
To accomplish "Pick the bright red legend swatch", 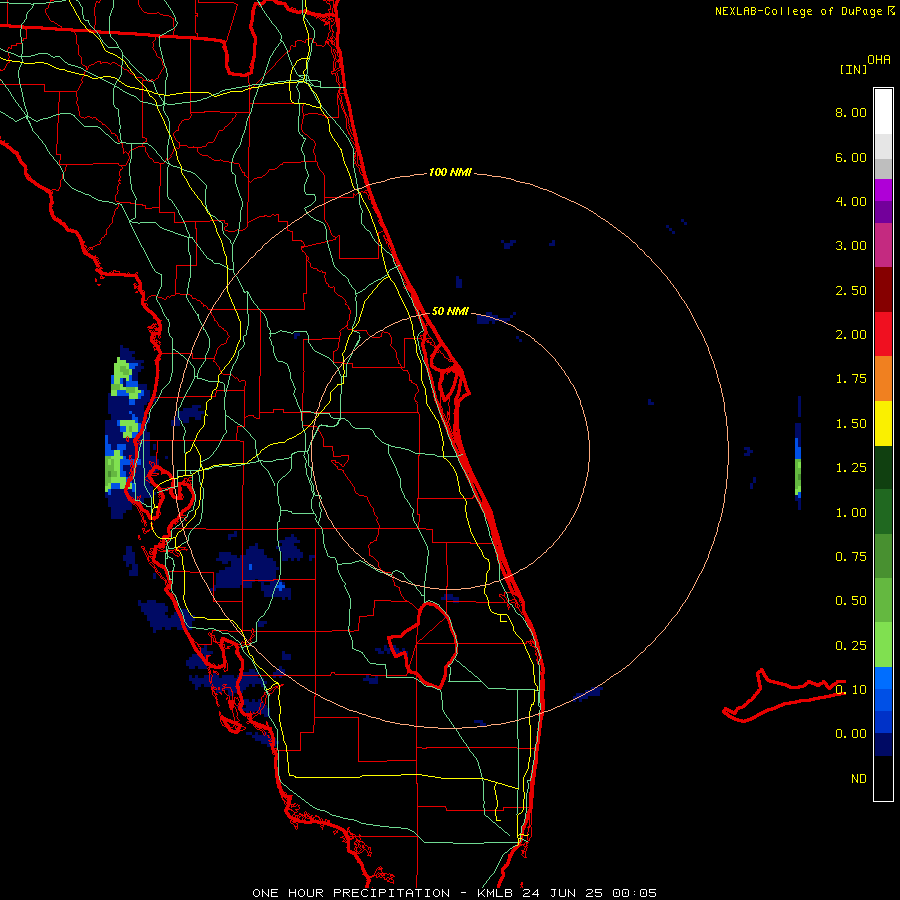I will coord(883,334).
